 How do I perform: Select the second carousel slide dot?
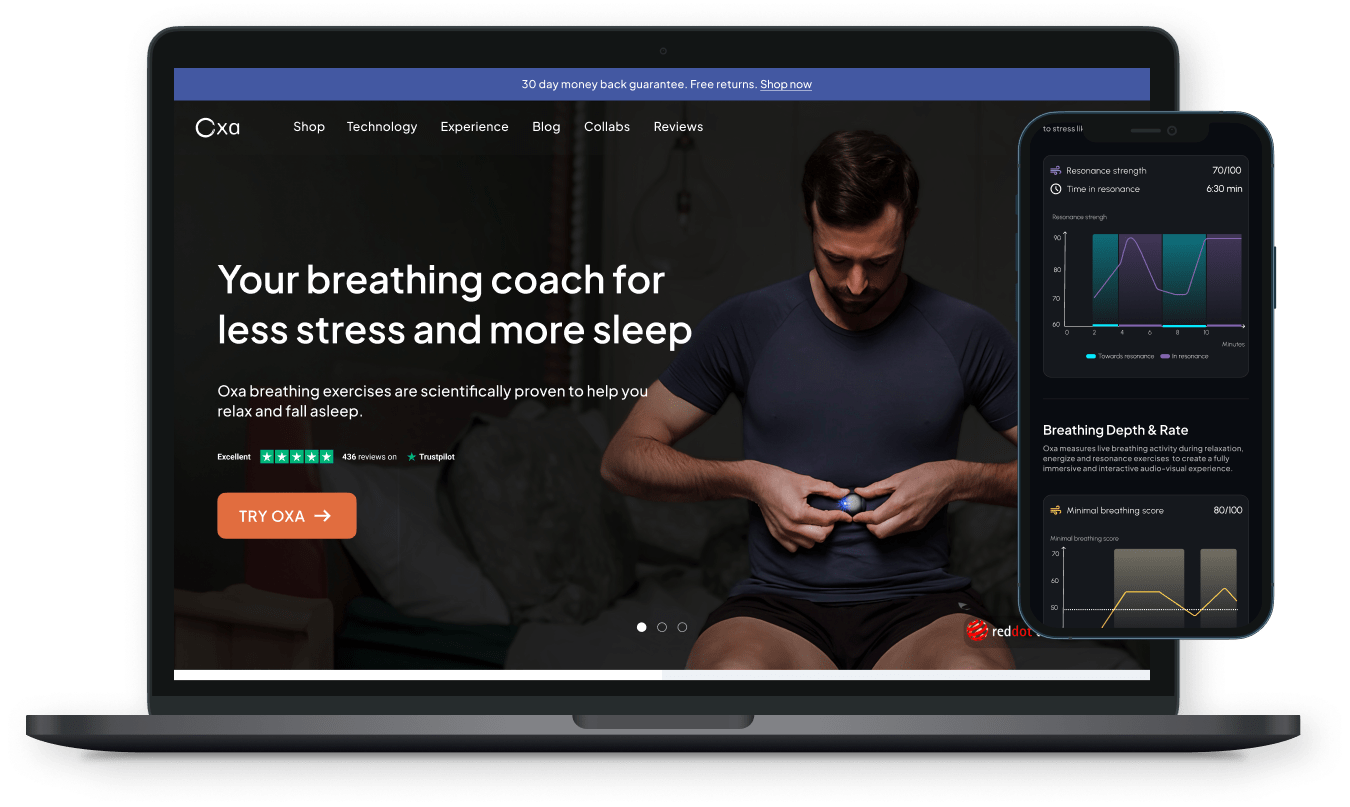662,627
